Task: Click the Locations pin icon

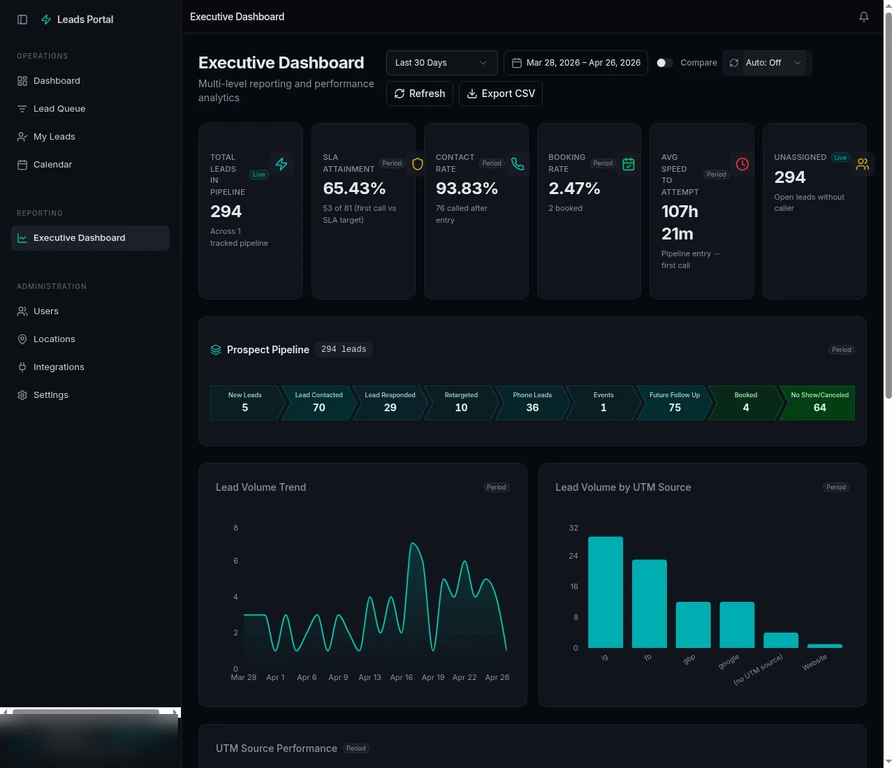Action: point(22,339)
